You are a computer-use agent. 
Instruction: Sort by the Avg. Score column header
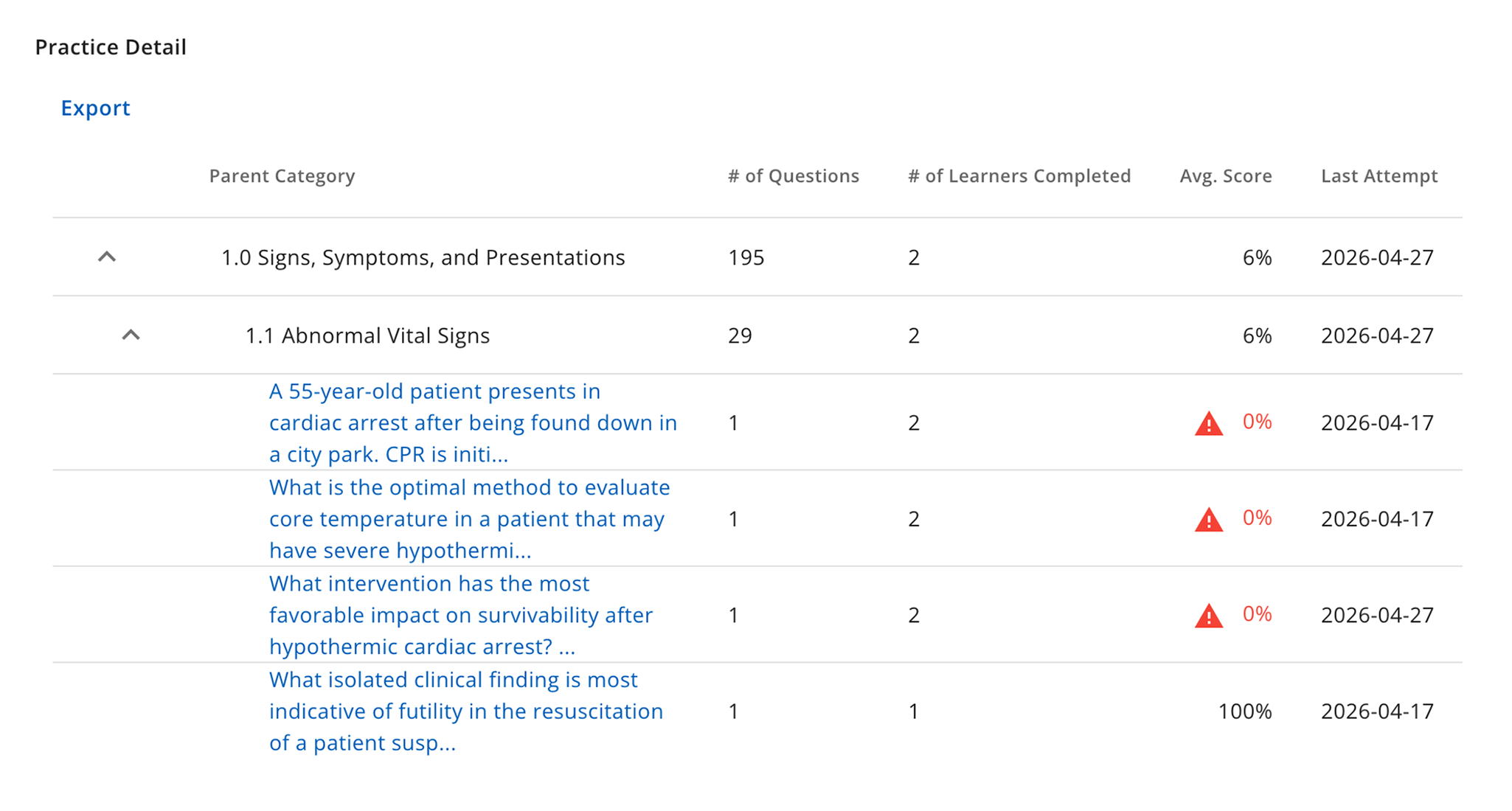[1224, 175]
